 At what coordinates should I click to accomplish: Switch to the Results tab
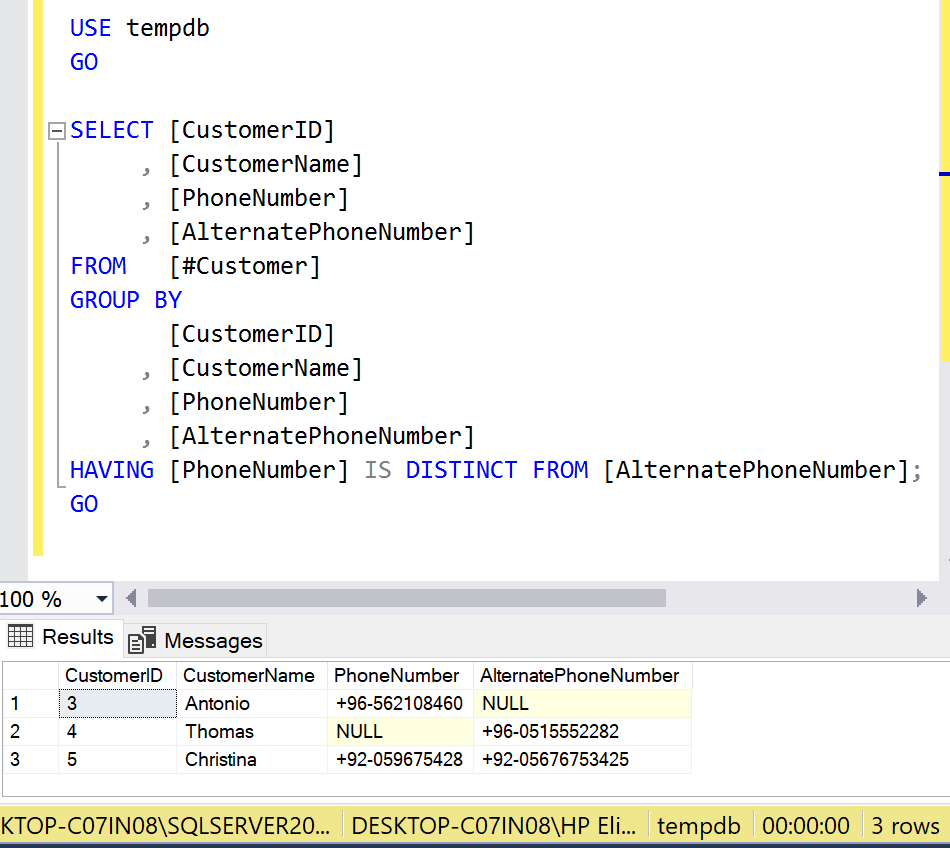[x=62, y=637]
